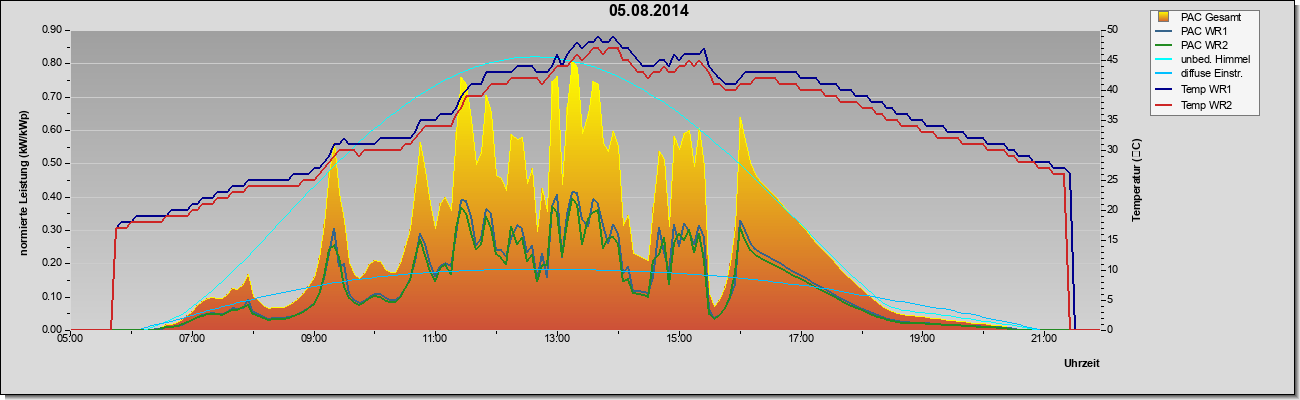This screenshot has height=400, width=1300.
Task: Click the 0.50 power axis value
Action: (x=52, y=163)
